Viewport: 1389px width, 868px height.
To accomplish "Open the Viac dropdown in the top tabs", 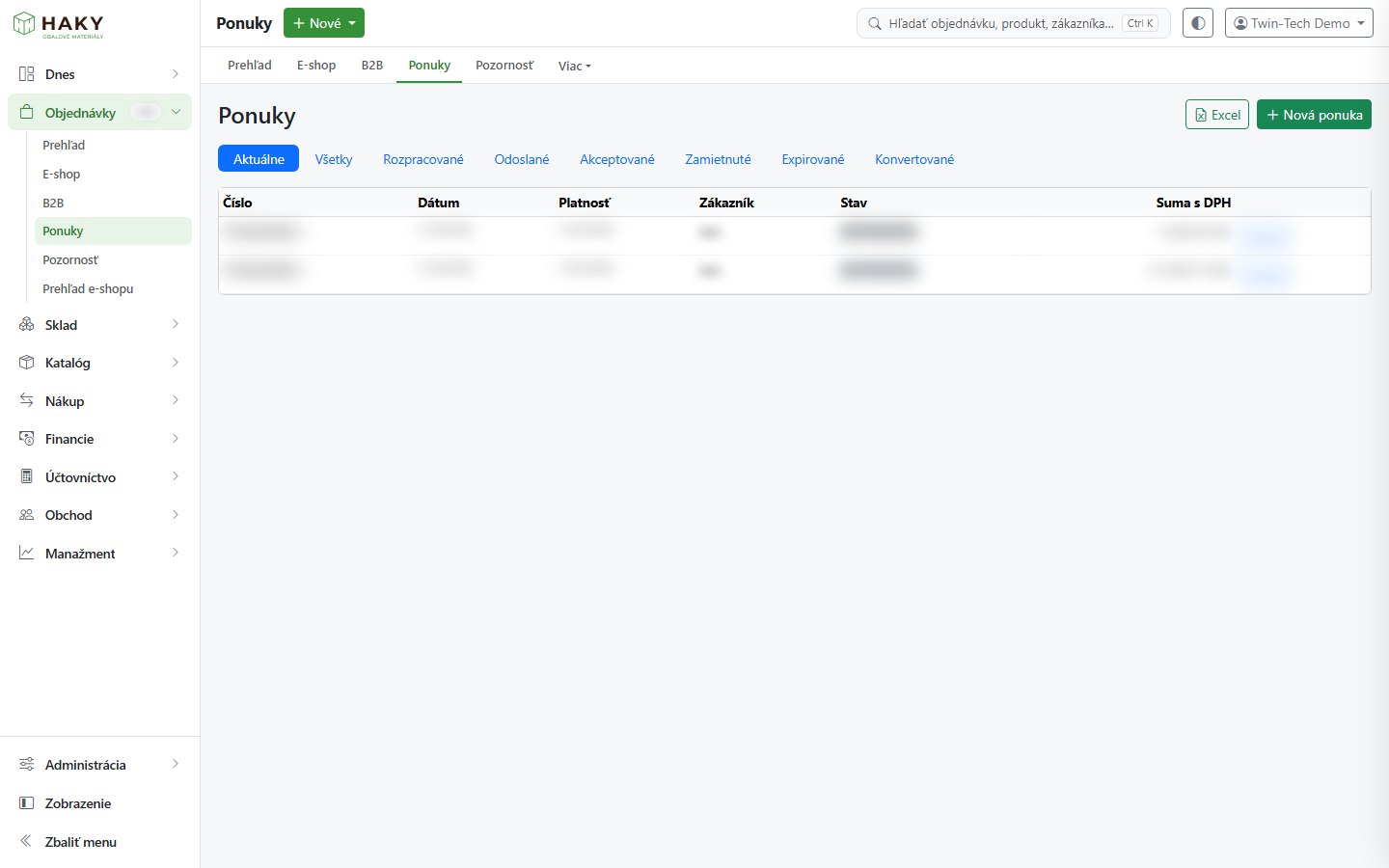I will coord(575,66).
